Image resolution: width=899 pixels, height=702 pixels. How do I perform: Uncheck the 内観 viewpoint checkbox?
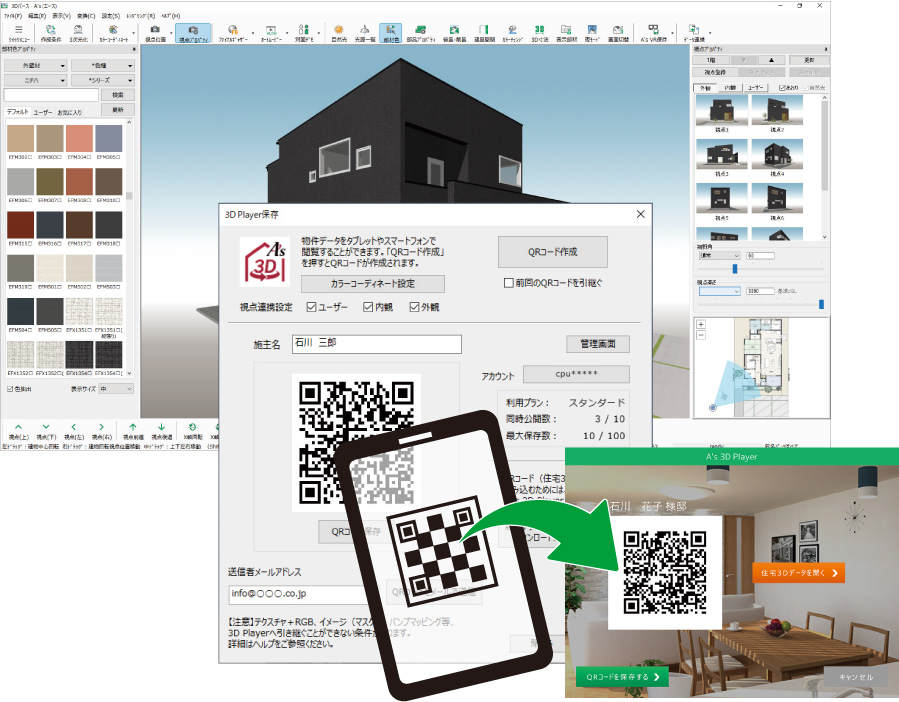pos(368,307)
